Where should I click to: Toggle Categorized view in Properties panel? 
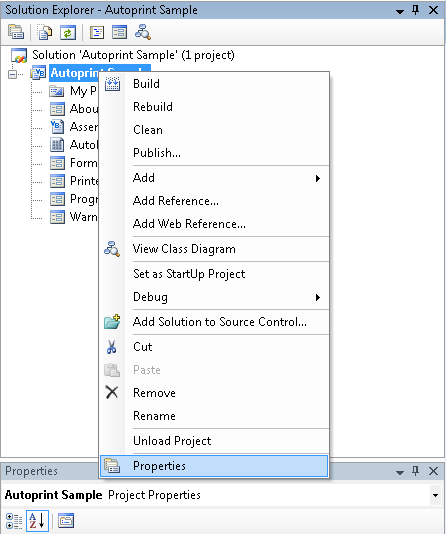[x=14, y=521]
